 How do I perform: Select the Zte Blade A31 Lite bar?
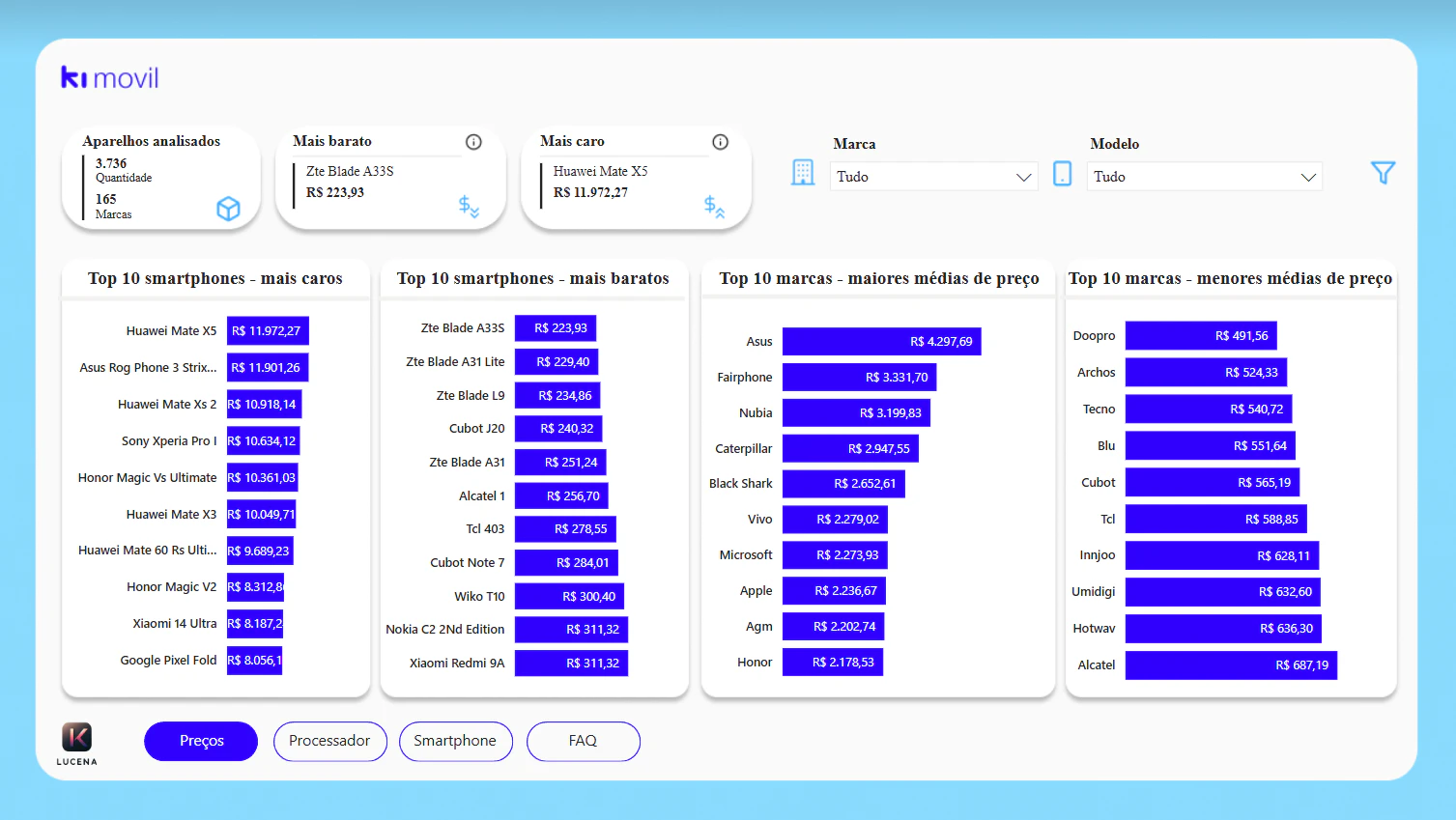click(x=557, y=361)
